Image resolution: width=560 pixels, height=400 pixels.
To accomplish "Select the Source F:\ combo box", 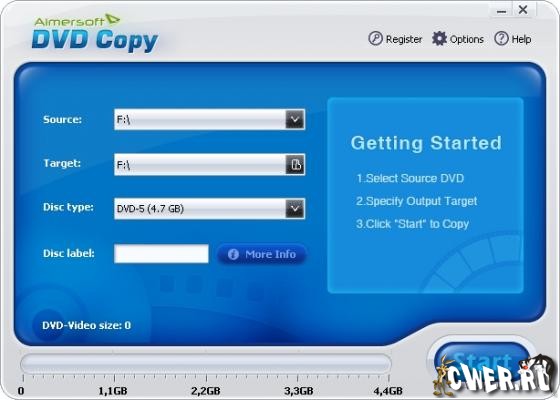I will (209, 119).
